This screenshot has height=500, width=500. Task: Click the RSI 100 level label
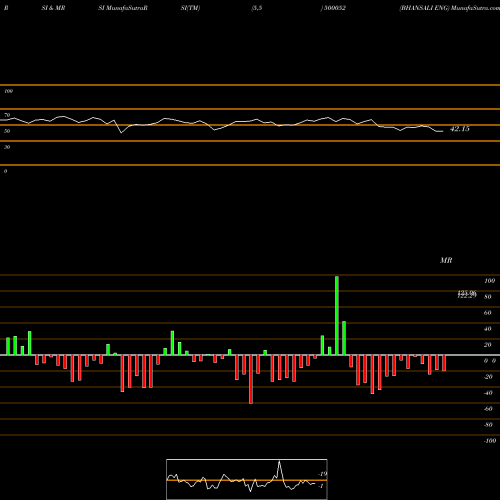[x=8, y=91]
